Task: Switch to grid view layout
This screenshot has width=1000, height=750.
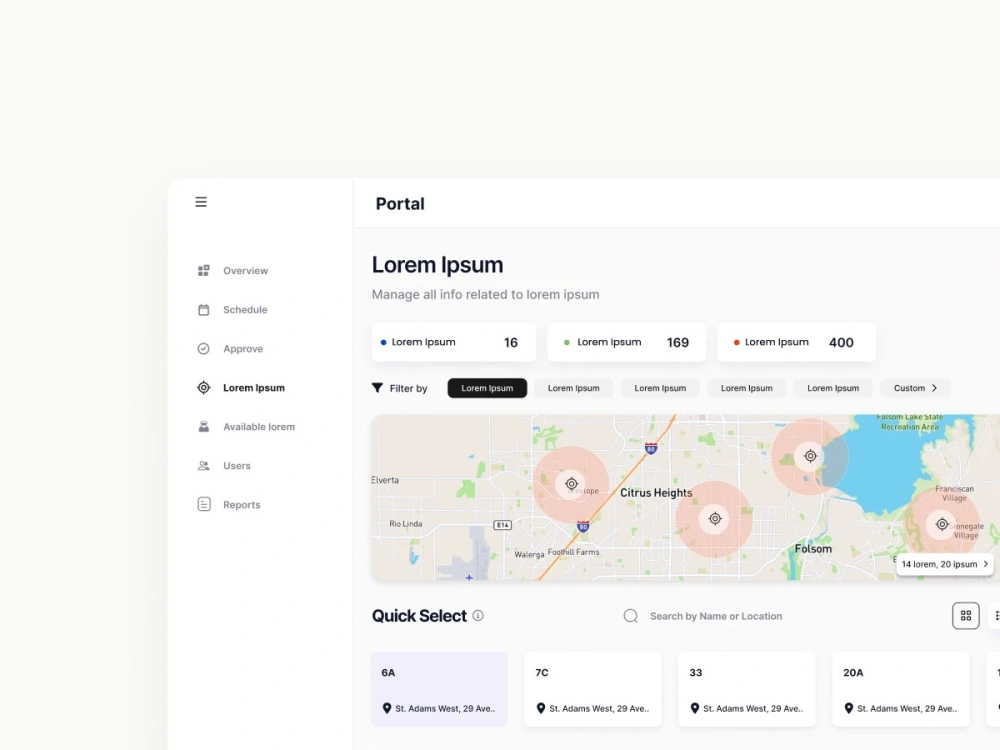Action: (x=966, y=615)
